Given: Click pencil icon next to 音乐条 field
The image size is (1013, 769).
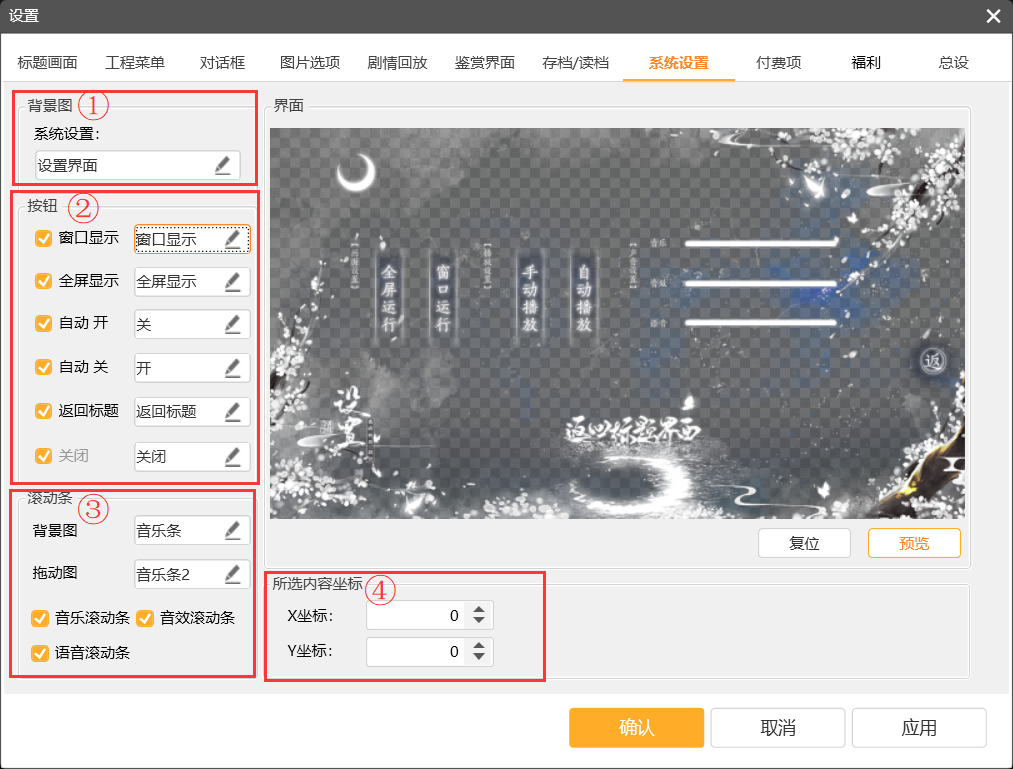Looking at the screenshot, I should pyautogui.click(x=233, y=530).
